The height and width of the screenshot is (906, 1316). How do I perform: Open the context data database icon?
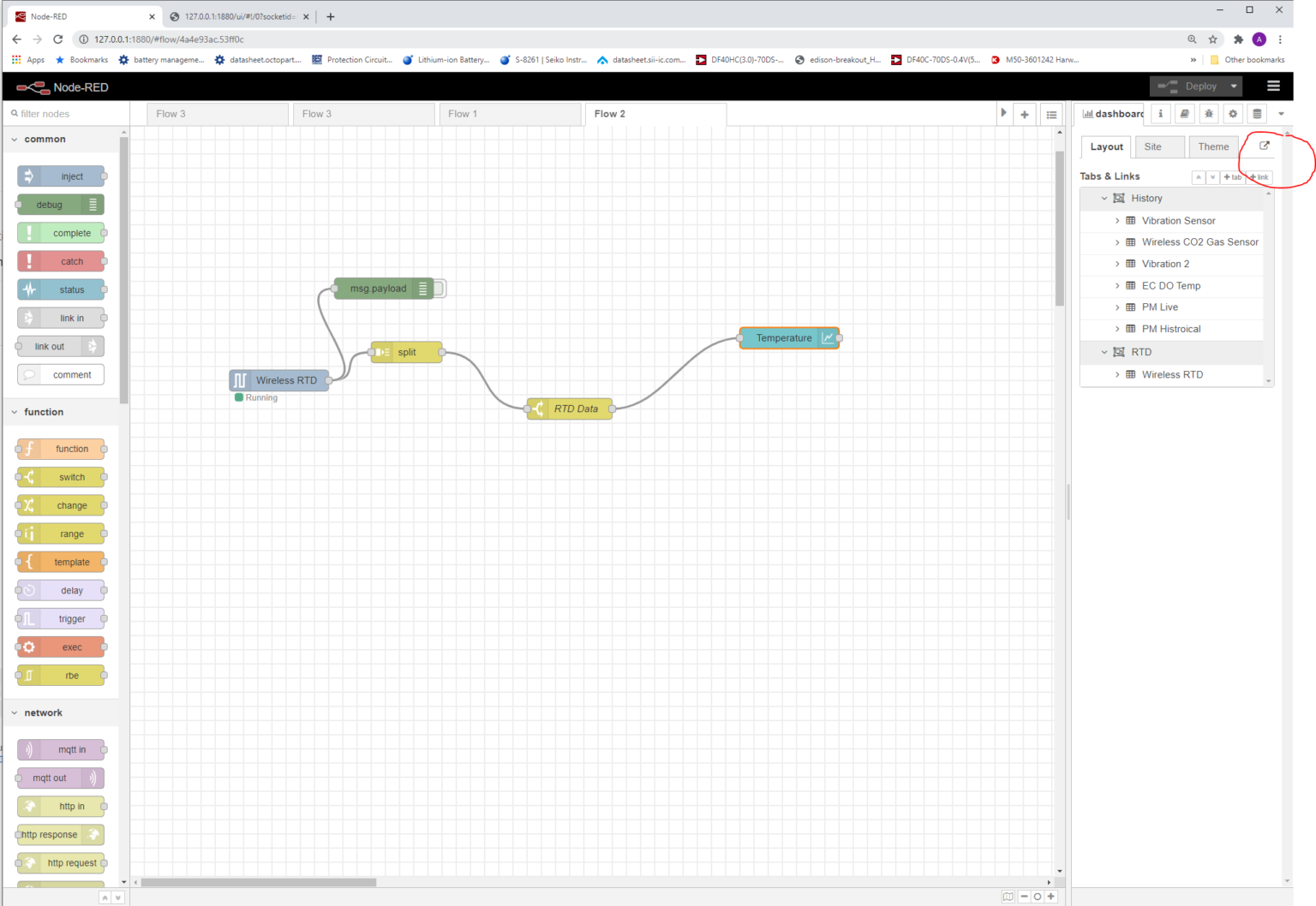coord(1257,113)
